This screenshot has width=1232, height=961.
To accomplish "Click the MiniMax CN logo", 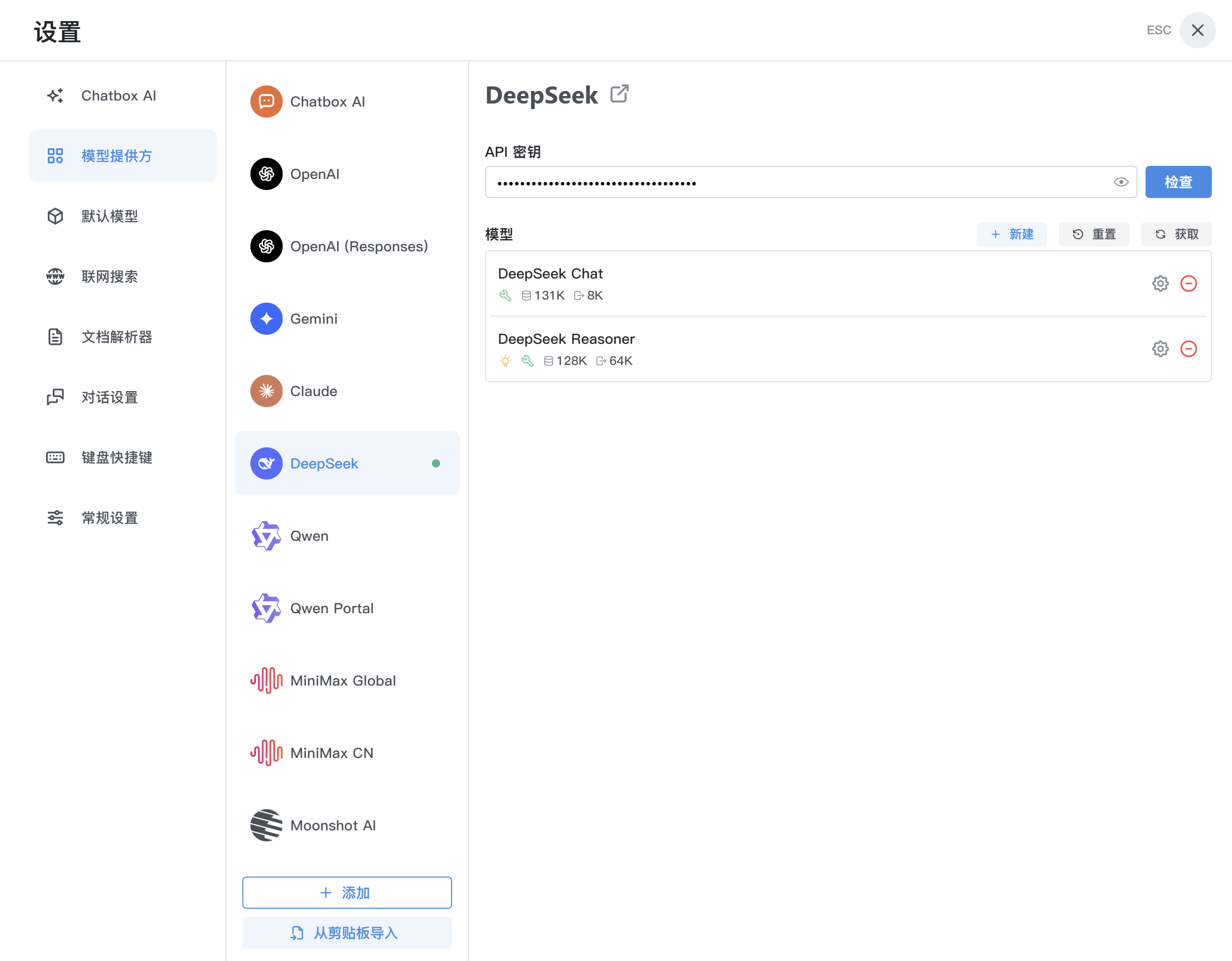I will [266, 753].
